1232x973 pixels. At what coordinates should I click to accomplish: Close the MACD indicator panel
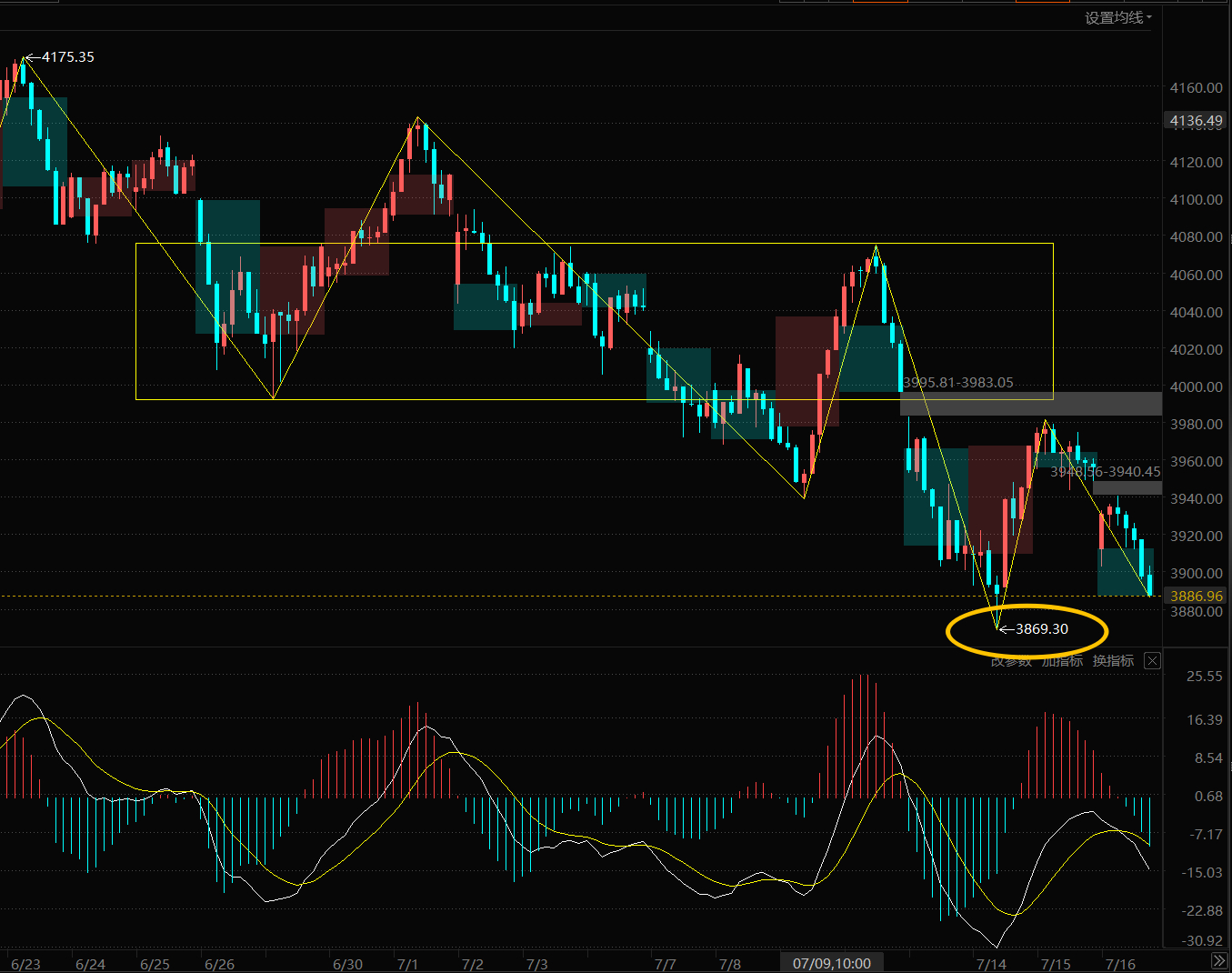[1152, 661]
